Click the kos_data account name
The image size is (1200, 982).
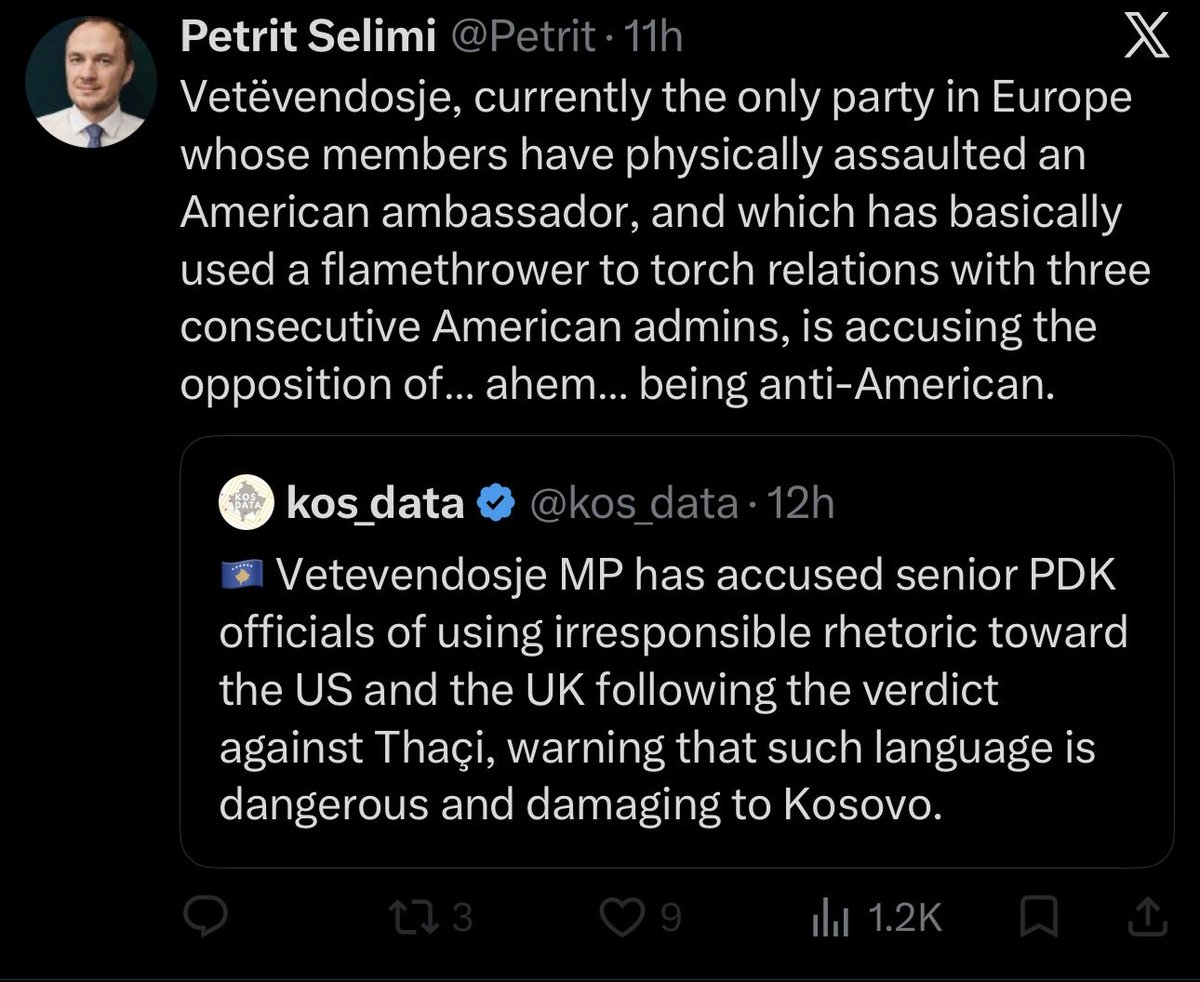click(375, 504)
